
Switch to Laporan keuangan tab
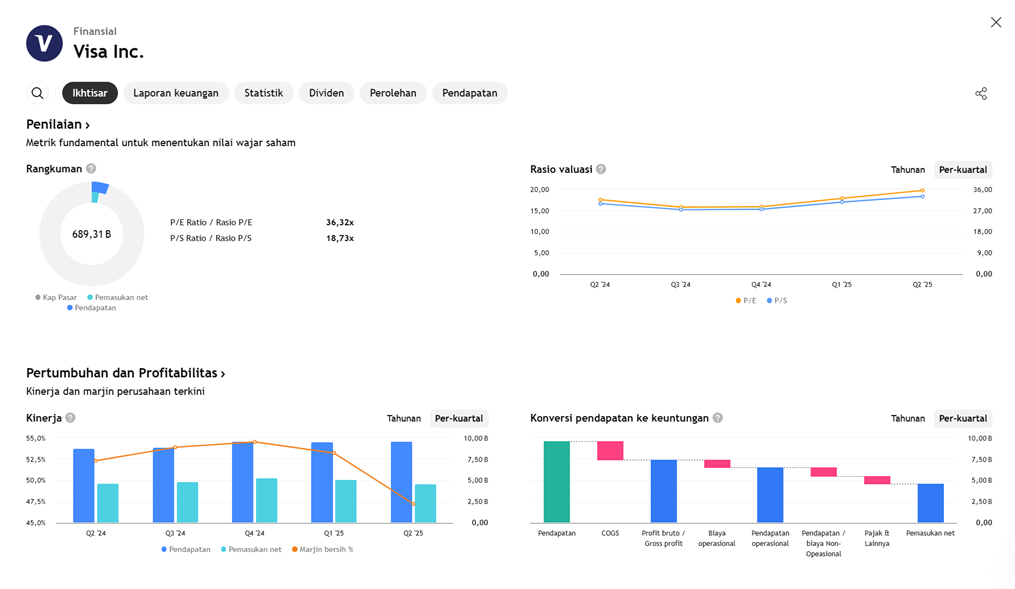[x=176, y=93]
